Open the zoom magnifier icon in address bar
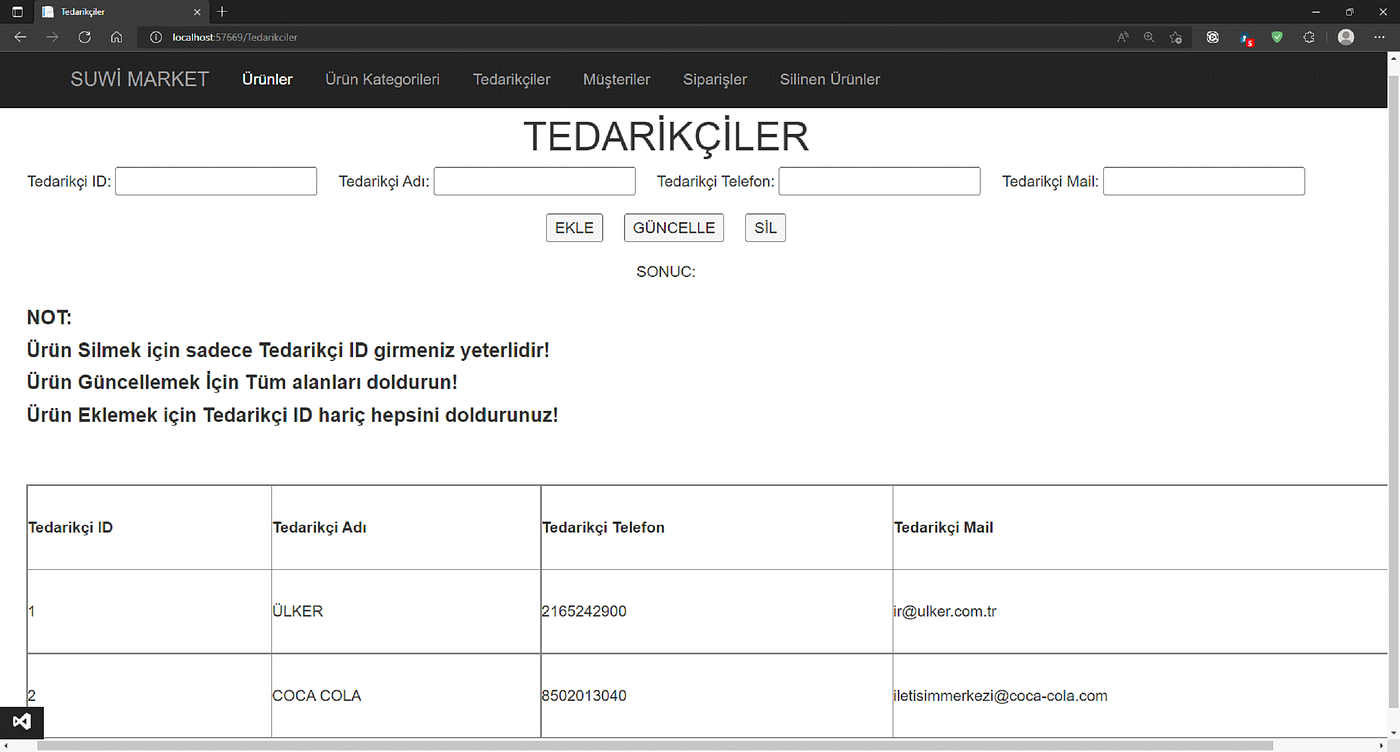 [1149, 37]
